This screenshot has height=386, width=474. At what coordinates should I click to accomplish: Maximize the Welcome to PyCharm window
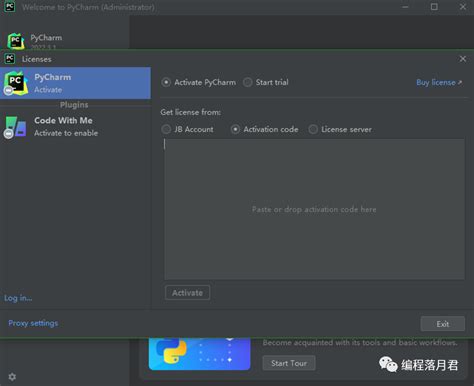434,7
